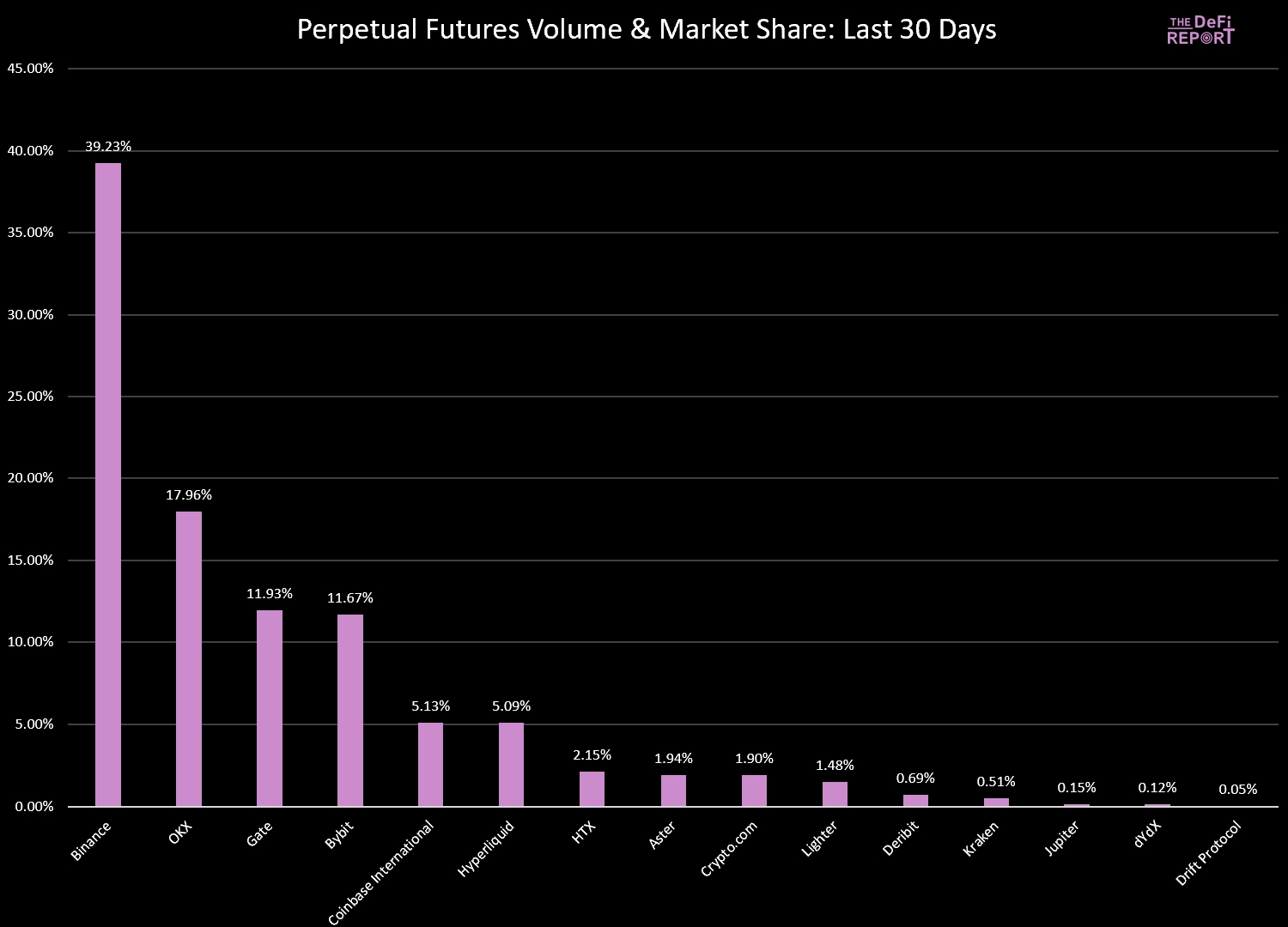
Task: Click the OKX bar
Action: pos(189,658)
